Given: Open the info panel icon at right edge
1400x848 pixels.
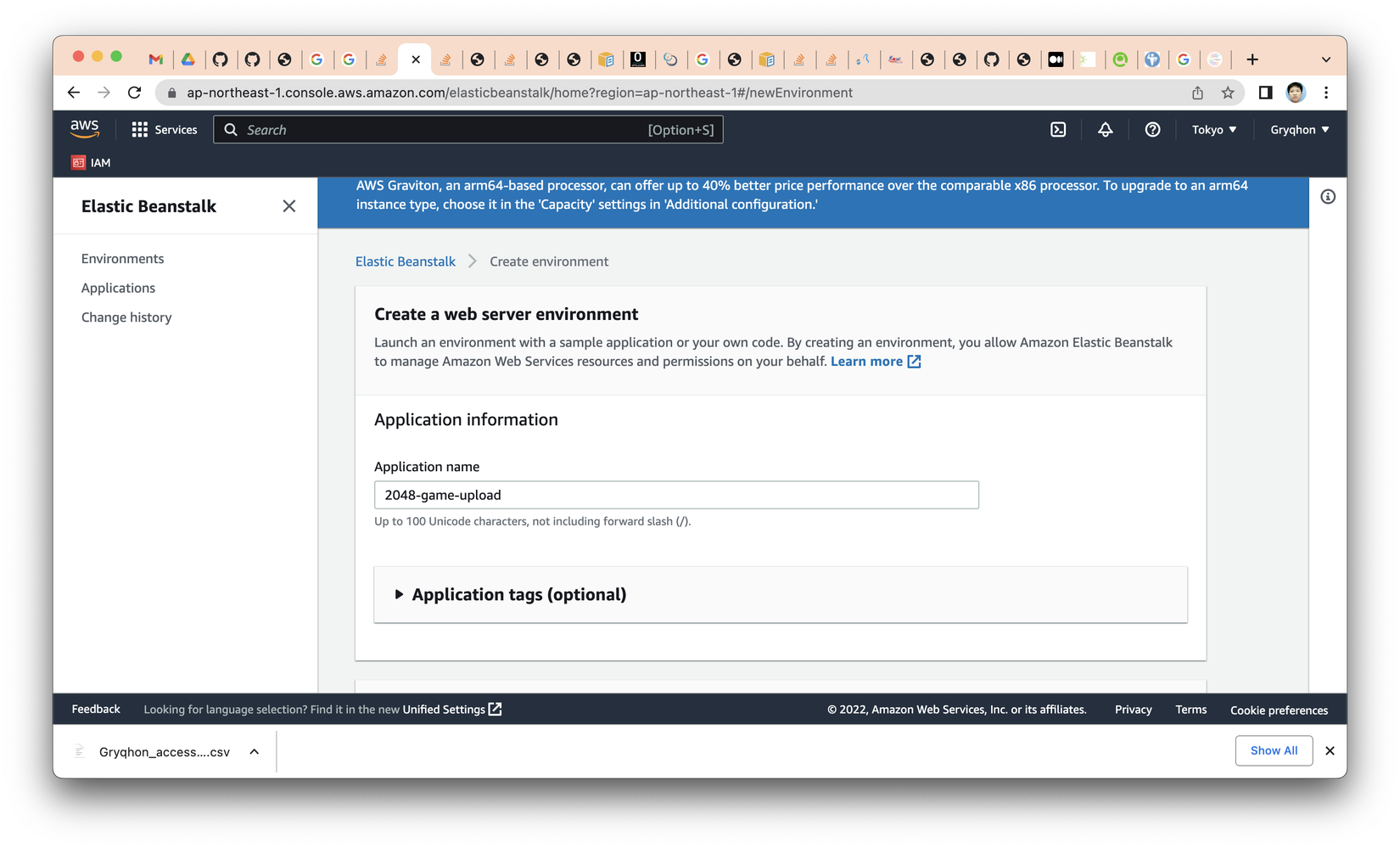Looking at the screenshot, I should [x=1328, y=197].
